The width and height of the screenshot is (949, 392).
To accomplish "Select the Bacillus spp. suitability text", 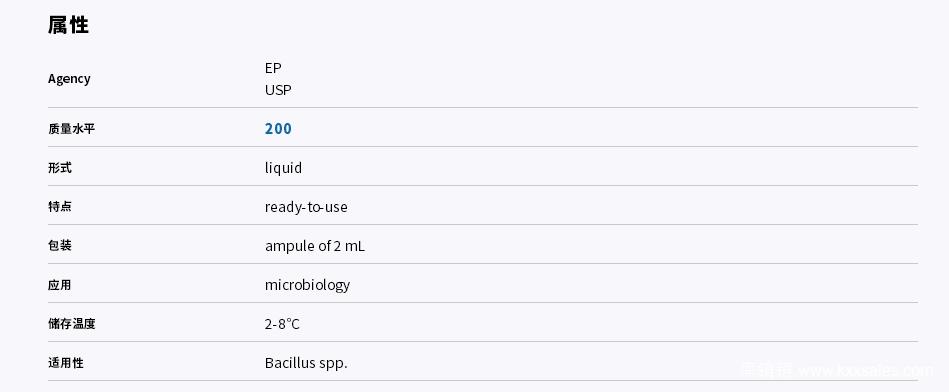I will tap(306, 363).
